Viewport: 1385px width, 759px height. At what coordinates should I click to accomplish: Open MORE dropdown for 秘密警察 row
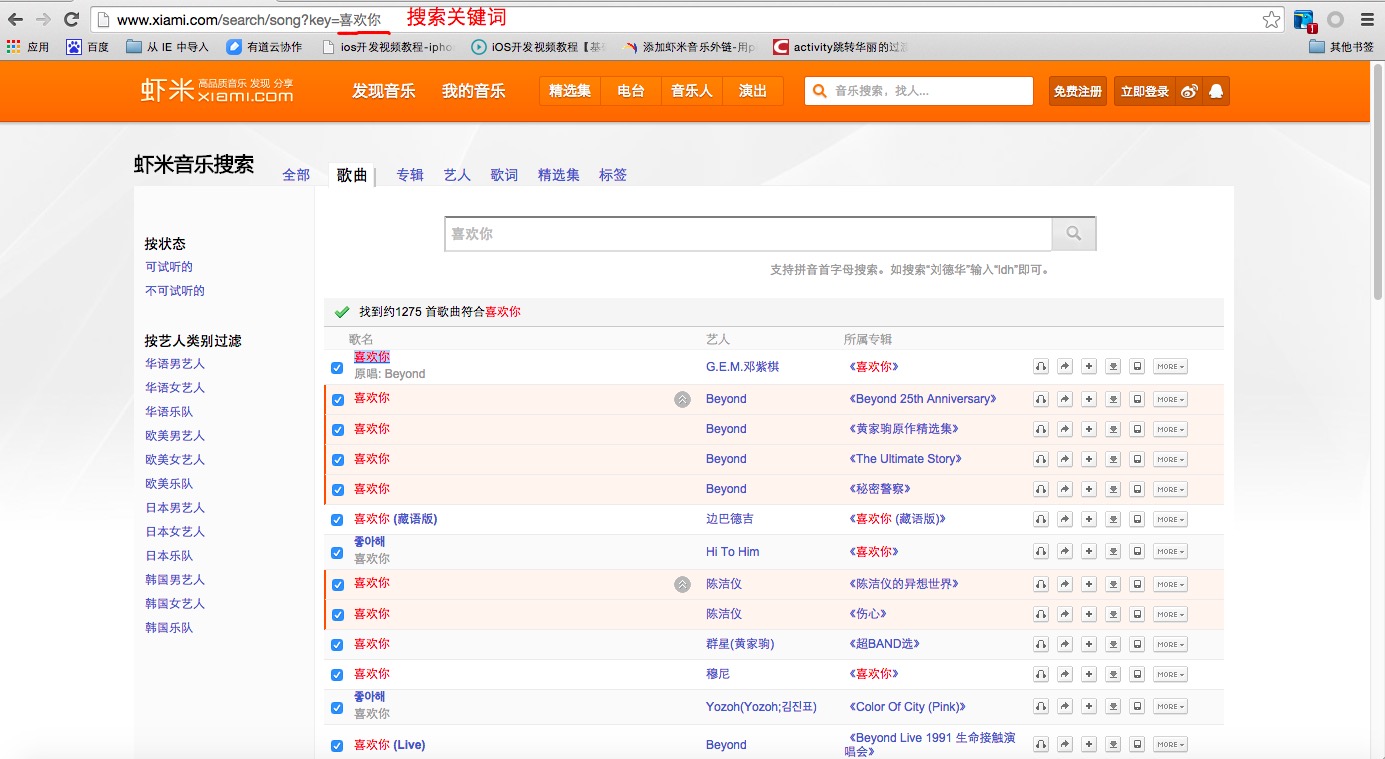pyautogui.click(x=1170, y=489)
